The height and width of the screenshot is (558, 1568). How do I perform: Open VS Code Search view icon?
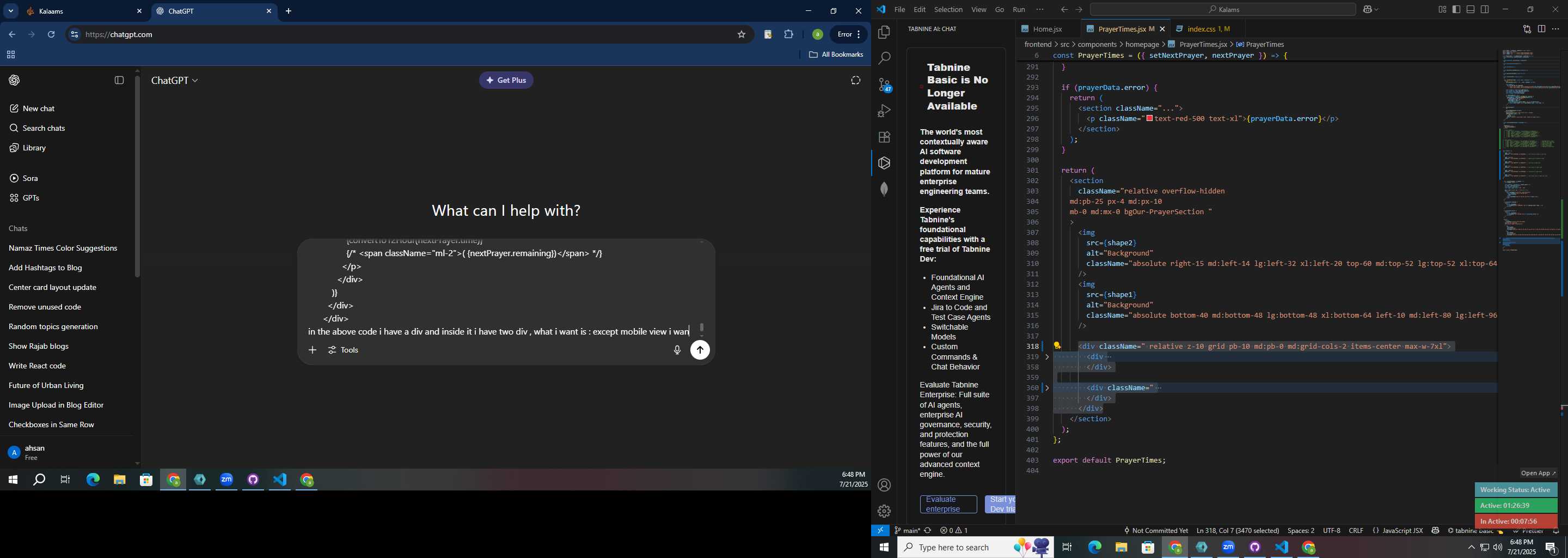coord(884,58)
